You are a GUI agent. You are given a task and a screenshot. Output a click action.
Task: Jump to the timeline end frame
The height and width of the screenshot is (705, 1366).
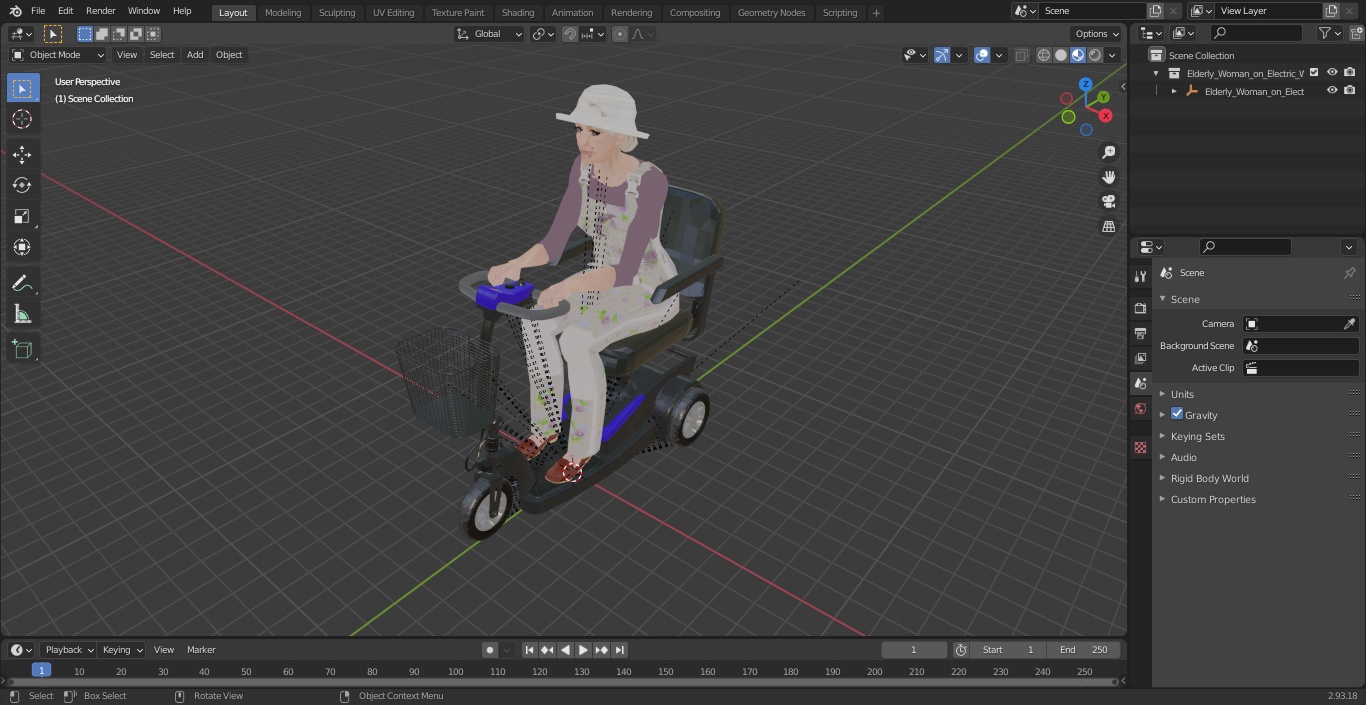coord(620,650)
